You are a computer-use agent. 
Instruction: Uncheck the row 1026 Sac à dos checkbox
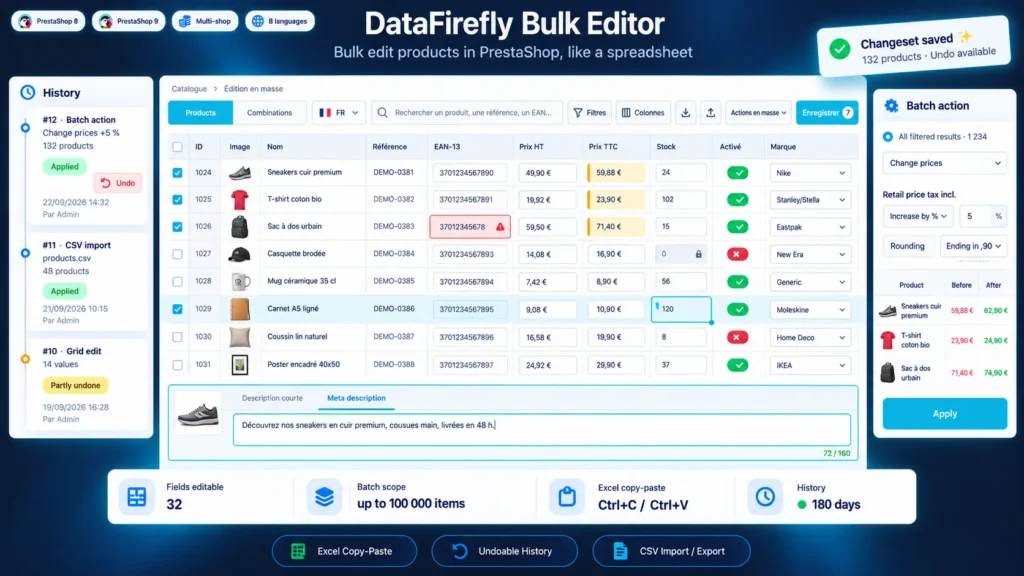(178, 227)
